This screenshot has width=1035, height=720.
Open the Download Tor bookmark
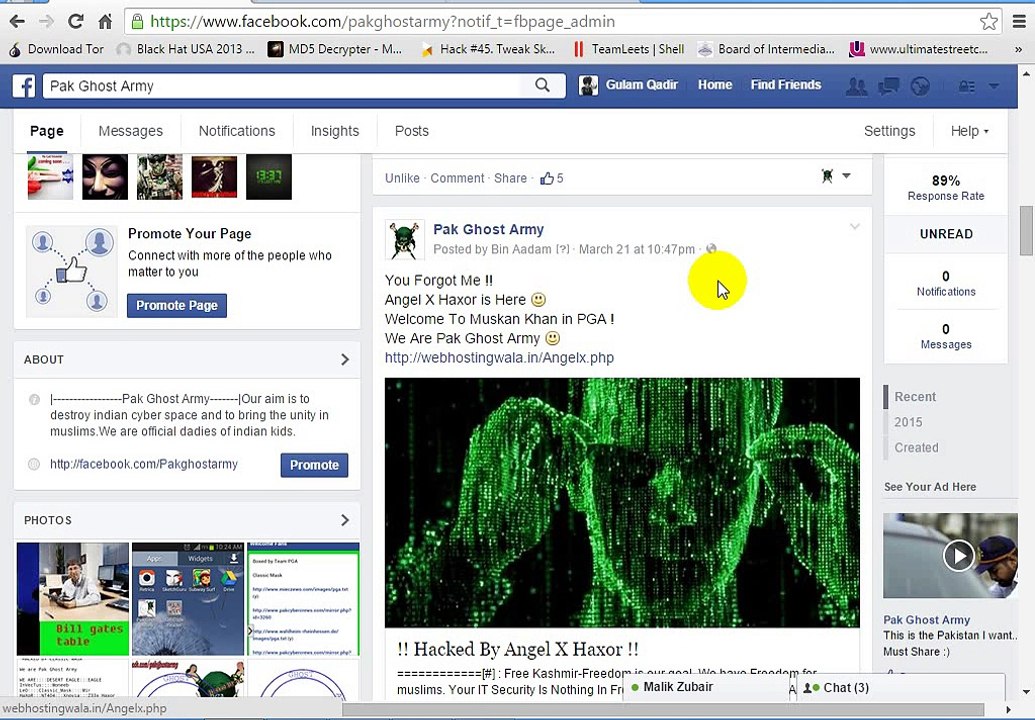[55, 49]
